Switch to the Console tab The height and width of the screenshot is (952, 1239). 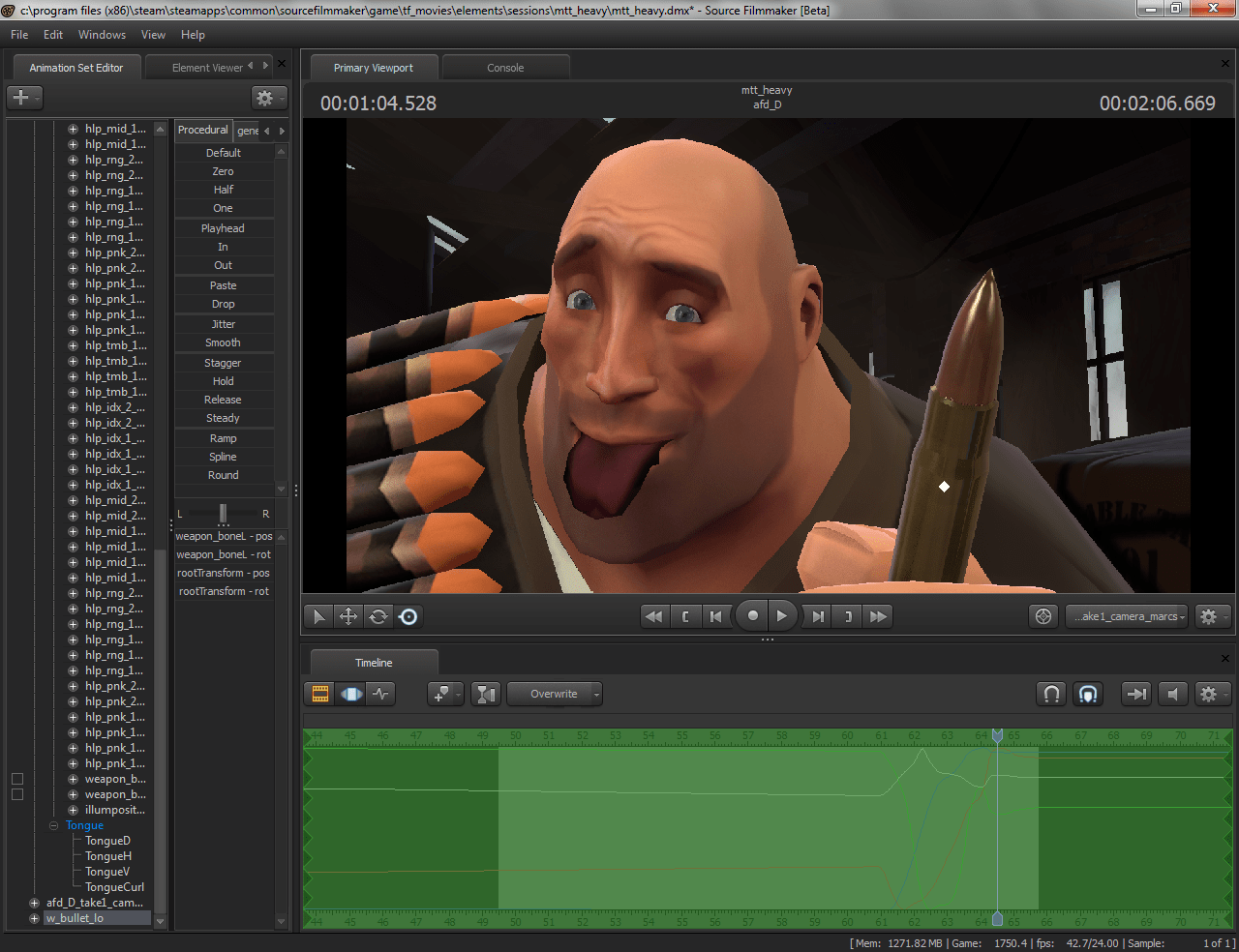pyautogui.click(x=505, y=68)
